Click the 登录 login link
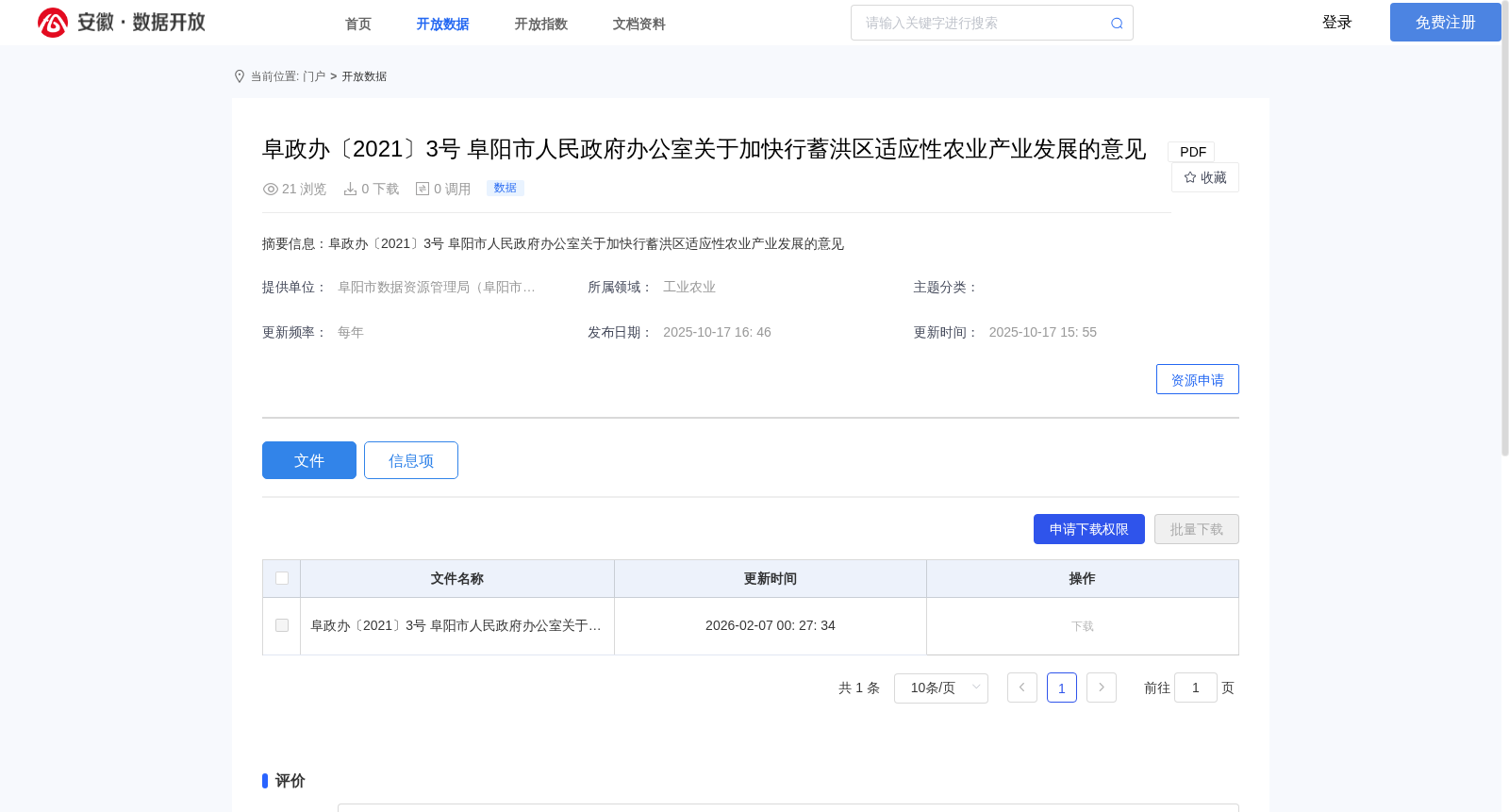The height and width of the screenshot is (812, 1509). pyautogui.click(x=1337, y=23)
